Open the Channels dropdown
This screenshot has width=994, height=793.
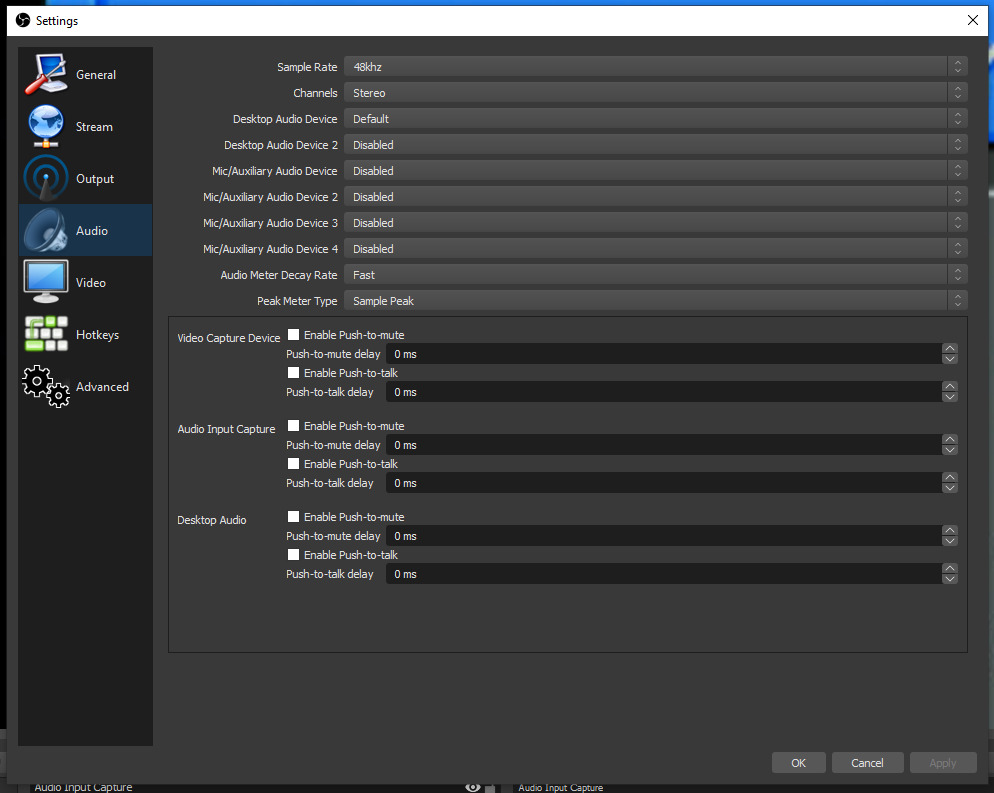pos(655,93)
